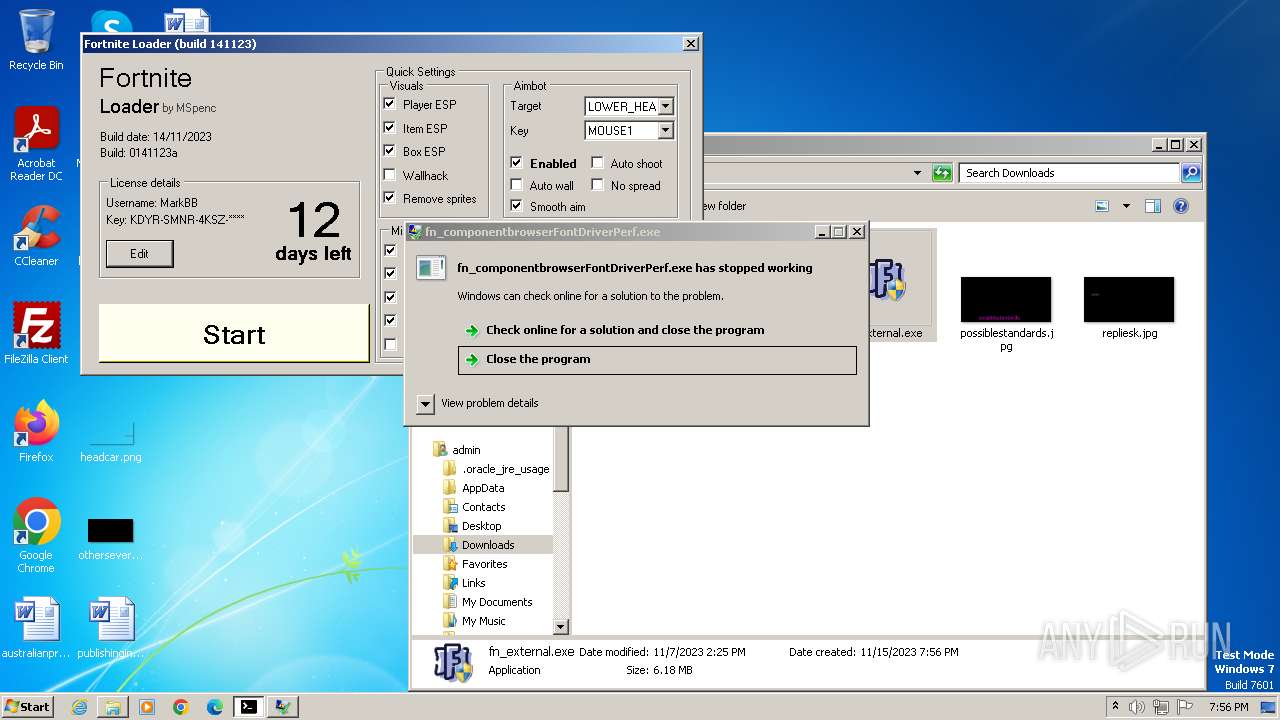The image size is (1280, 720).
Task: Click the Search Downloads field
Action: point(1070,173)
